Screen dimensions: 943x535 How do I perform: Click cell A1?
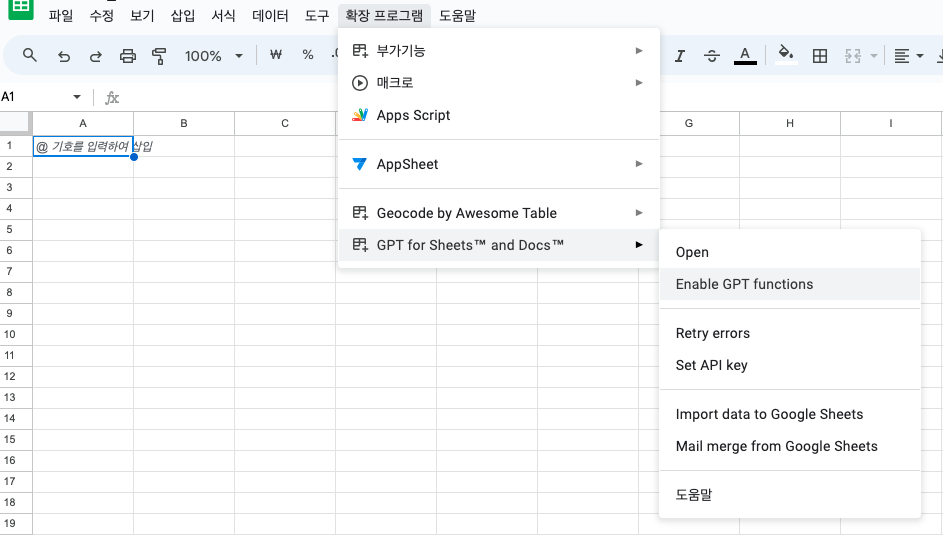click(83, 146)
